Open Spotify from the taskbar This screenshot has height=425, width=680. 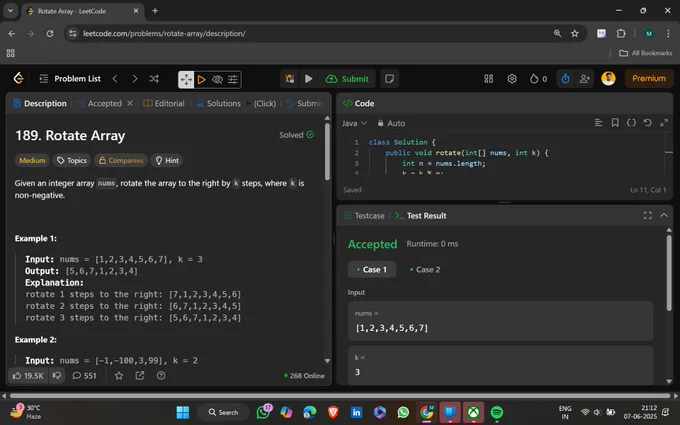click(x=497, y=412)
